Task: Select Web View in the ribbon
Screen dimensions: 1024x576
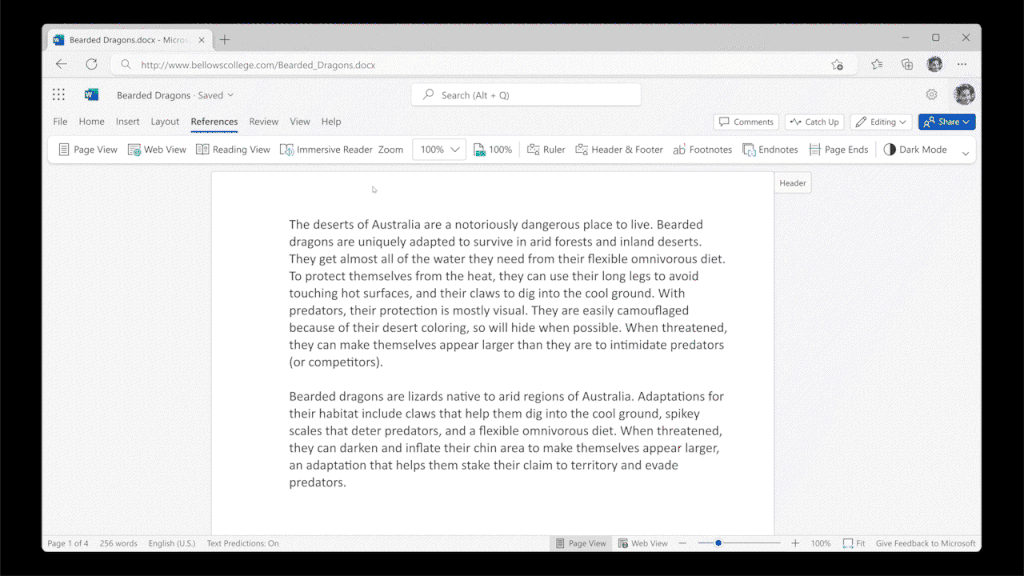Action: pos(156,149)
